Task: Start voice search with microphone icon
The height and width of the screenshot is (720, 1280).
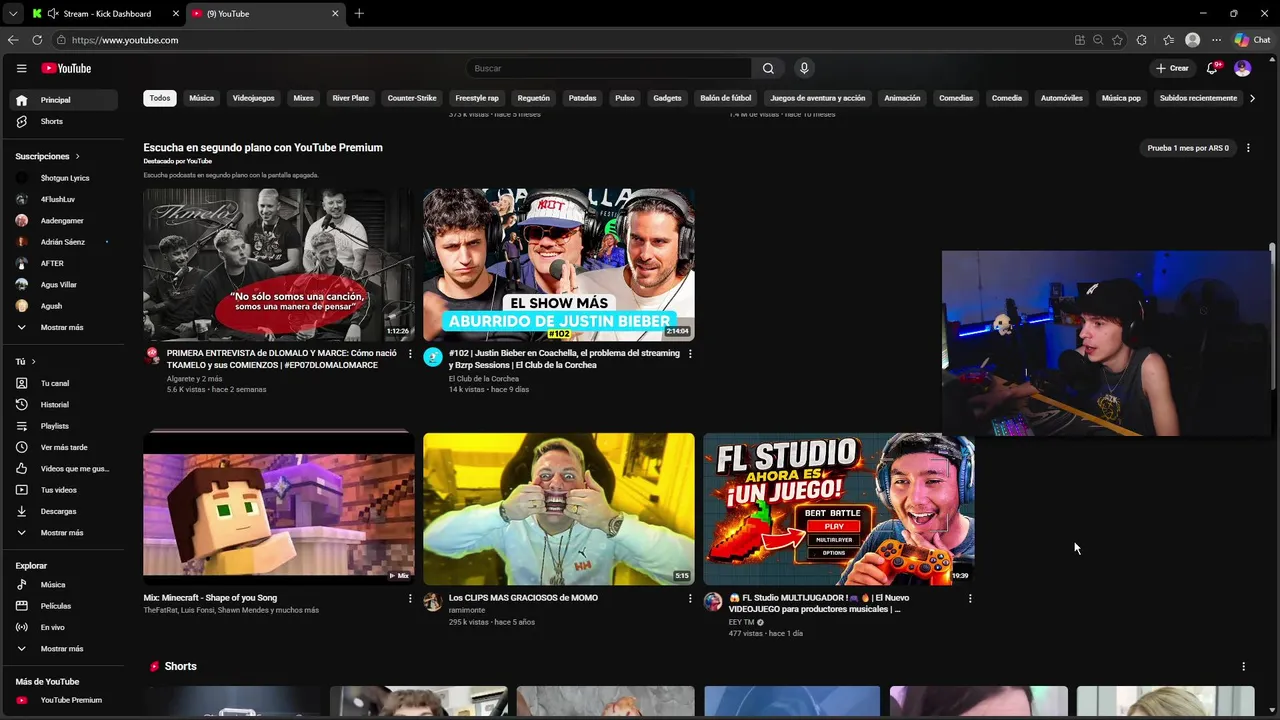Action: point(804,68)
